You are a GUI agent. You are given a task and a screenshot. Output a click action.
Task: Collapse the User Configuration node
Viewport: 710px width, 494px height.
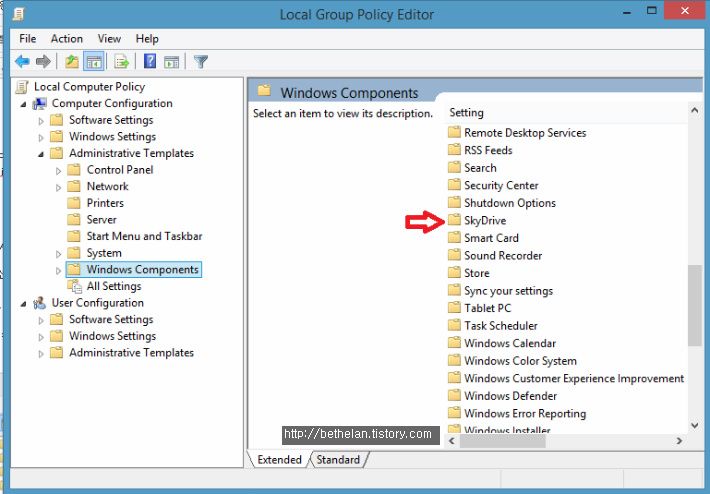(x=24, y=304)
